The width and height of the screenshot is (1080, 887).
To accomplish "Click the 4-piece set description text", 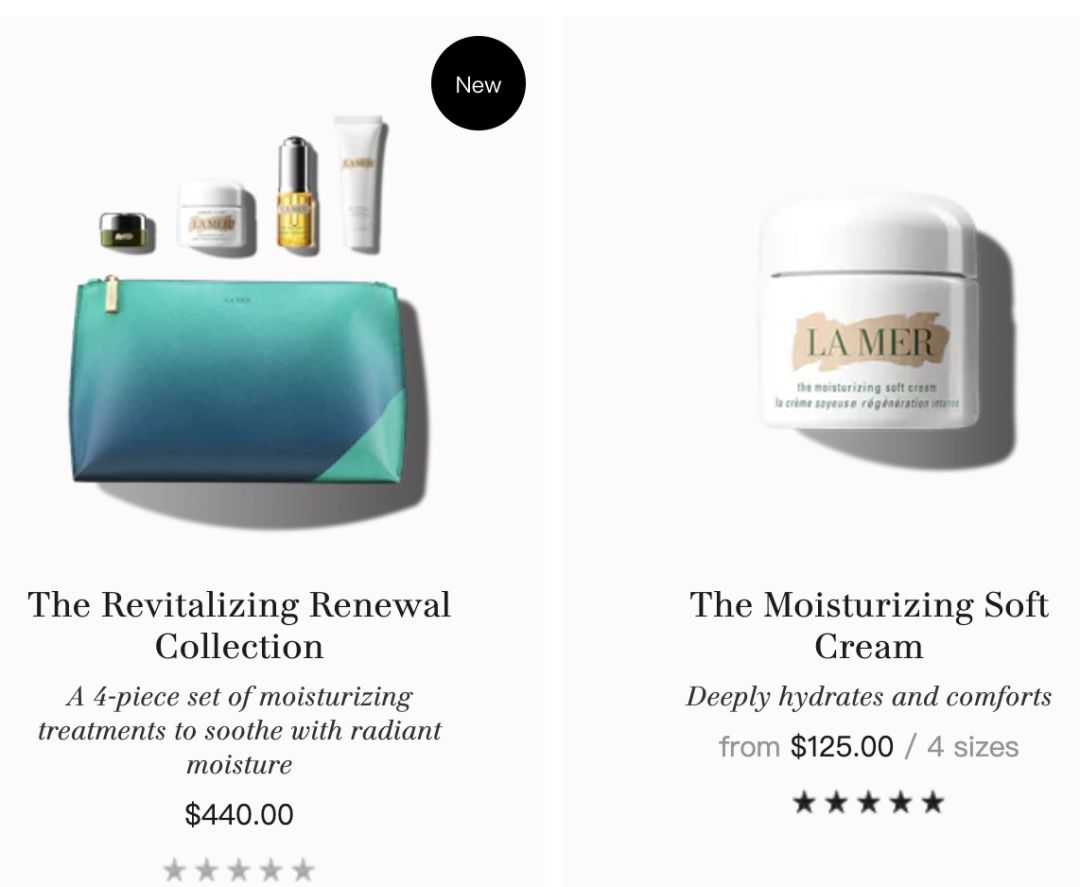I will 239,730.
